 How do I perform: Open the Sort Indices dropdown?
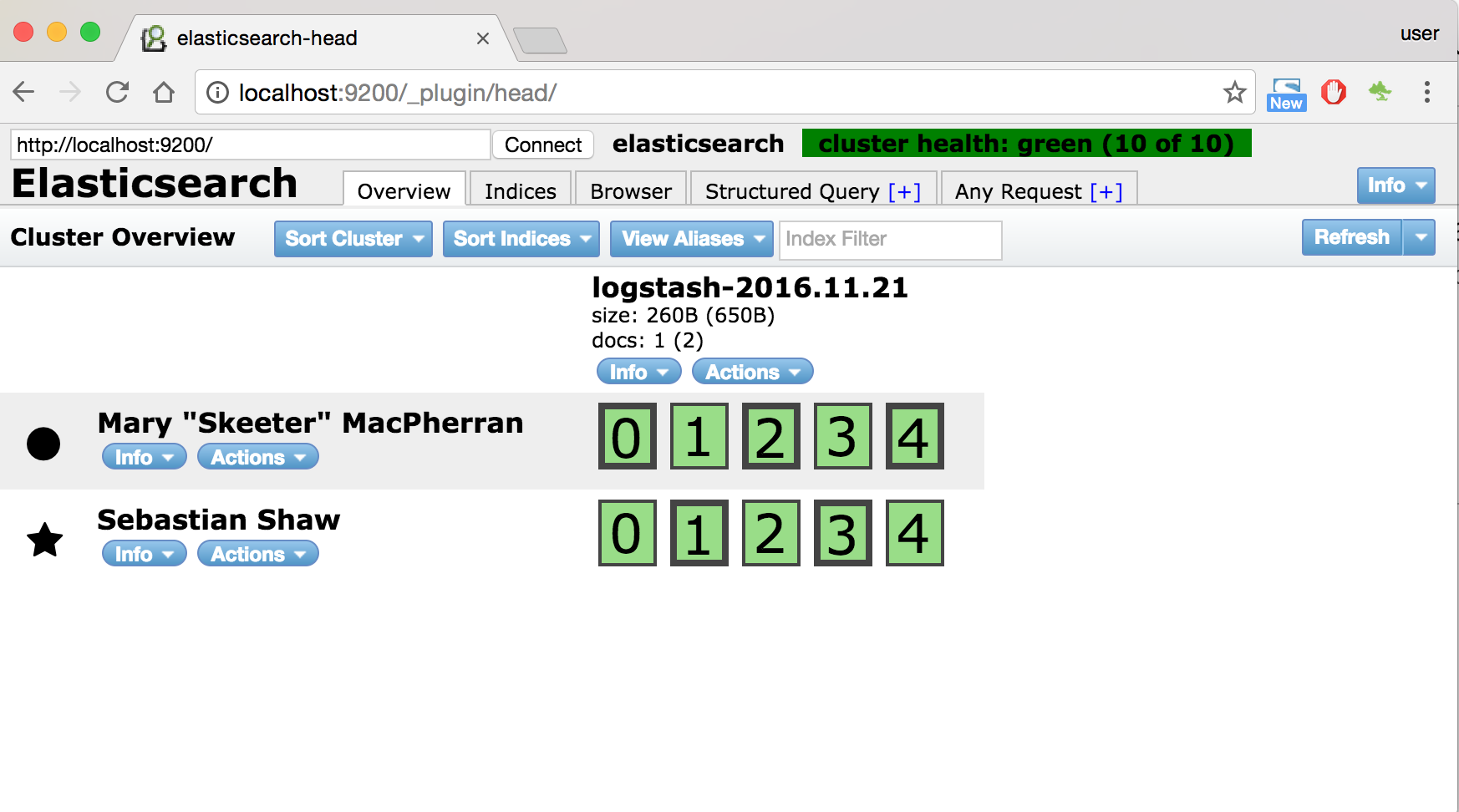(x=521, y=239)
